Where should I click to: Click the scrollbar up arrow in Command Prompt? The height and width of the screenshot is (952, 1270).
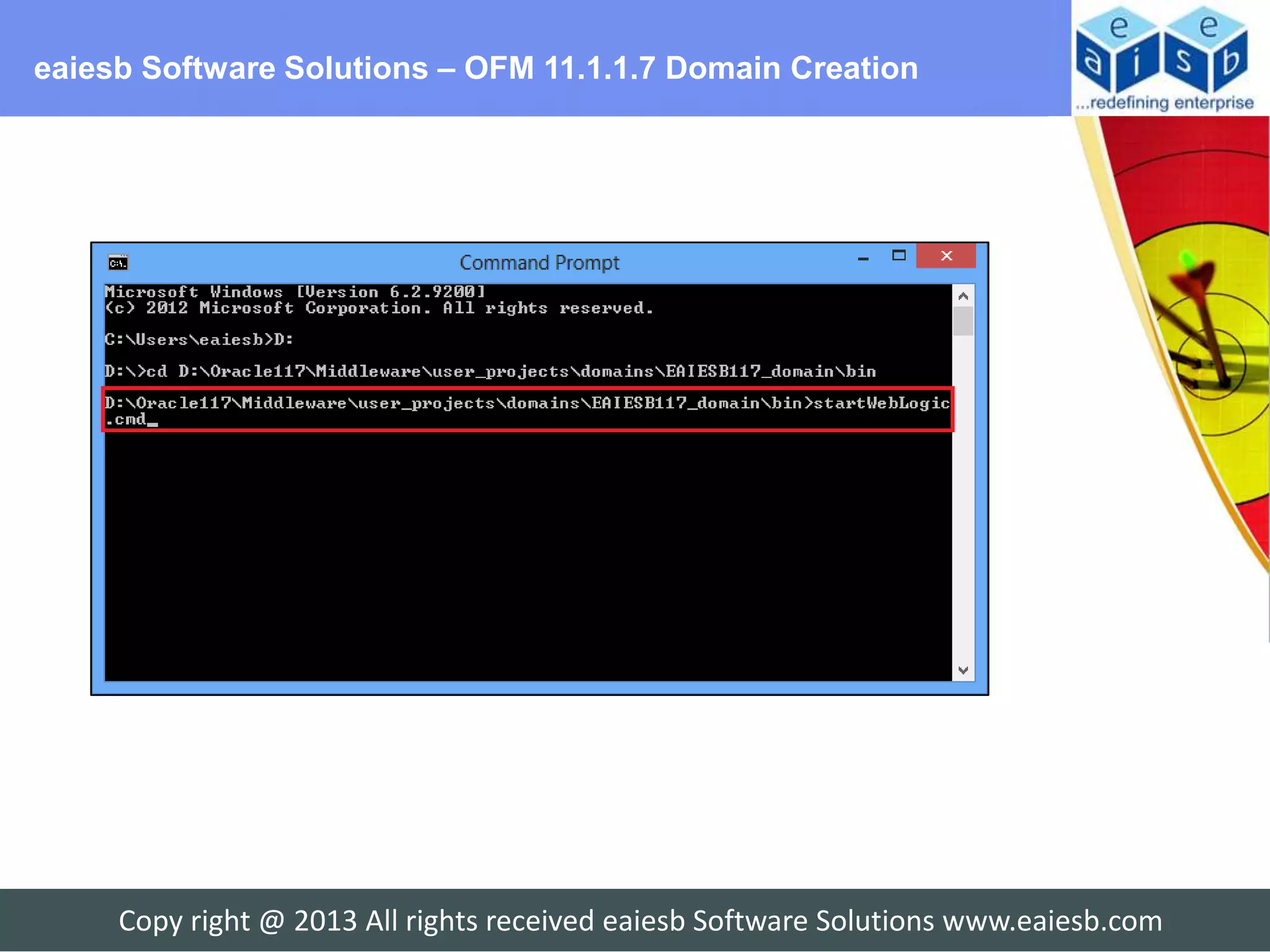[963, 296]
